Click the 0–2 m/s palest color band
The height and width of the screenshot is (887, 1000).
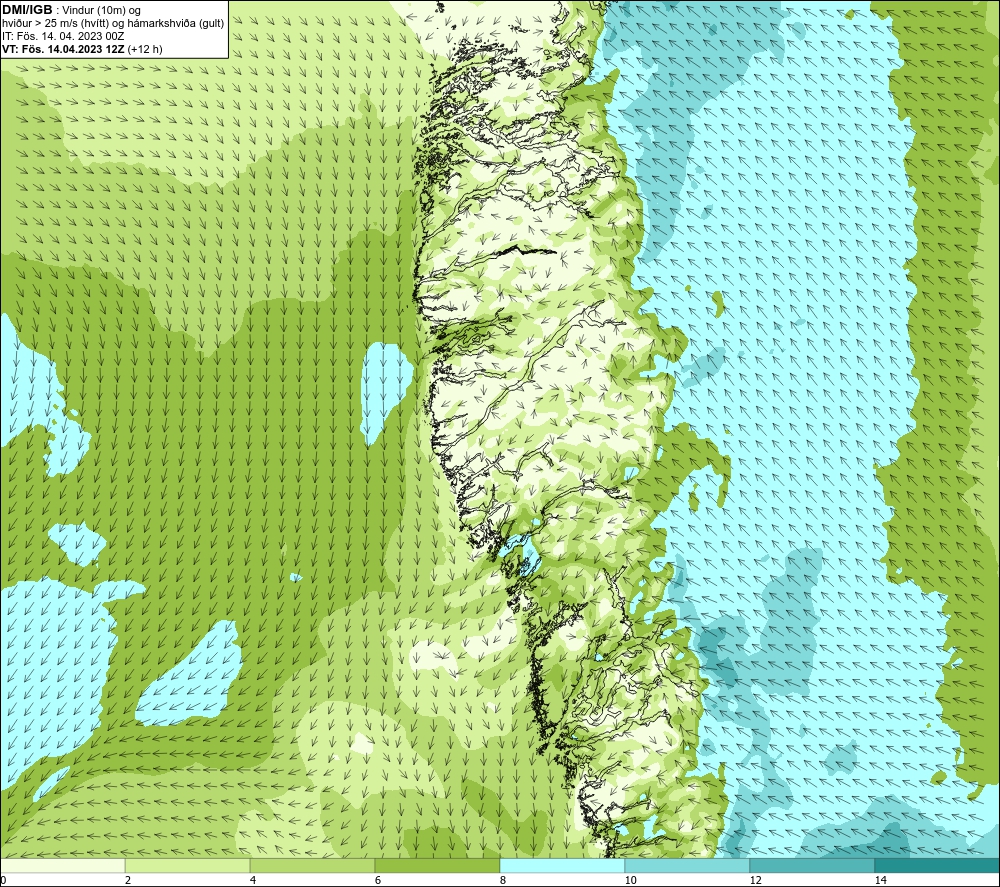coord(62,865)
